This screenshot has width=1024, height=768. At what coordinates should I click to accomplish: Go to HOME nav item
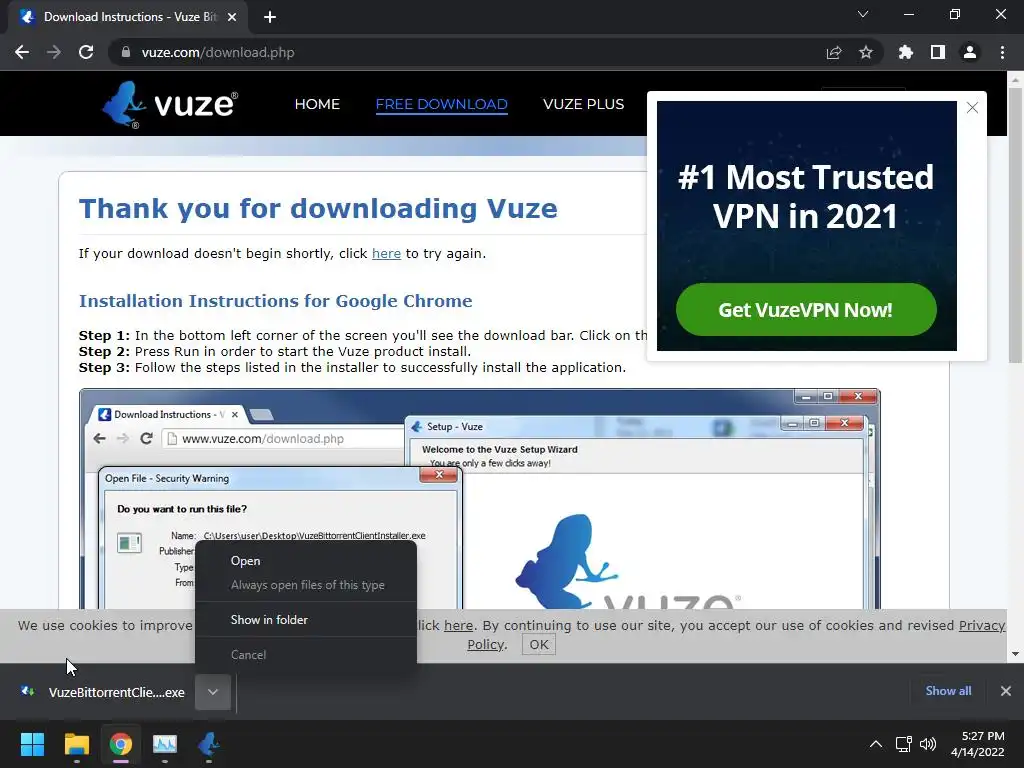[x=317, y=104]
